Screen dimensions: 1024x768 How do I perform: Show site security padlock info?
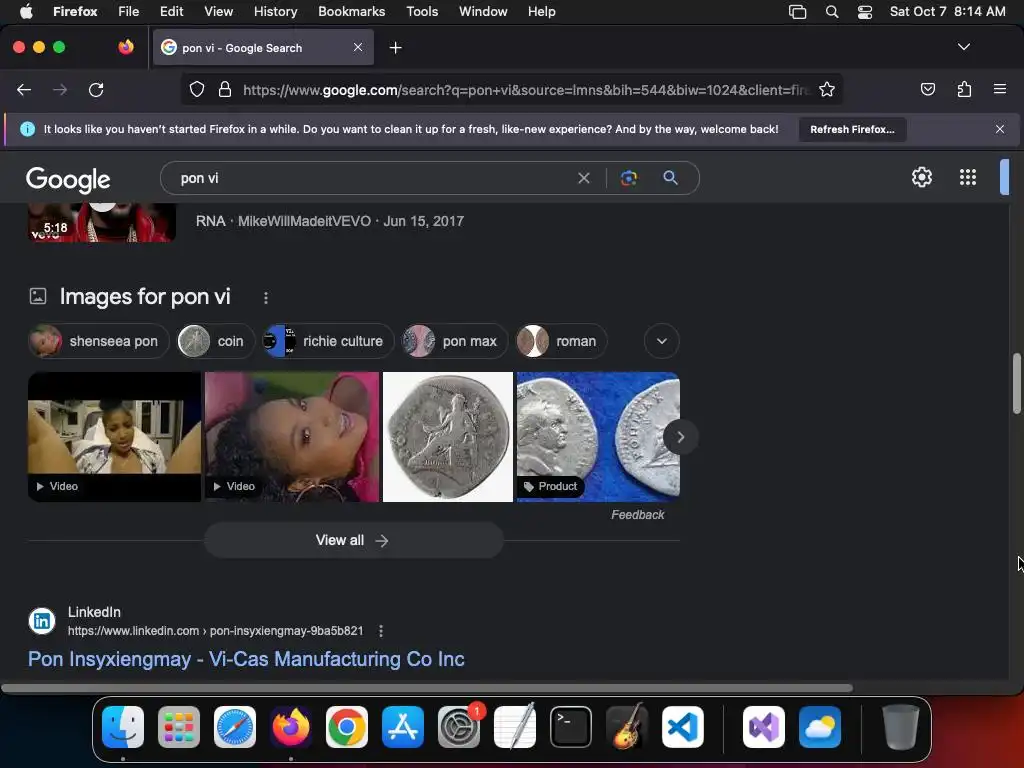[225, 89]
